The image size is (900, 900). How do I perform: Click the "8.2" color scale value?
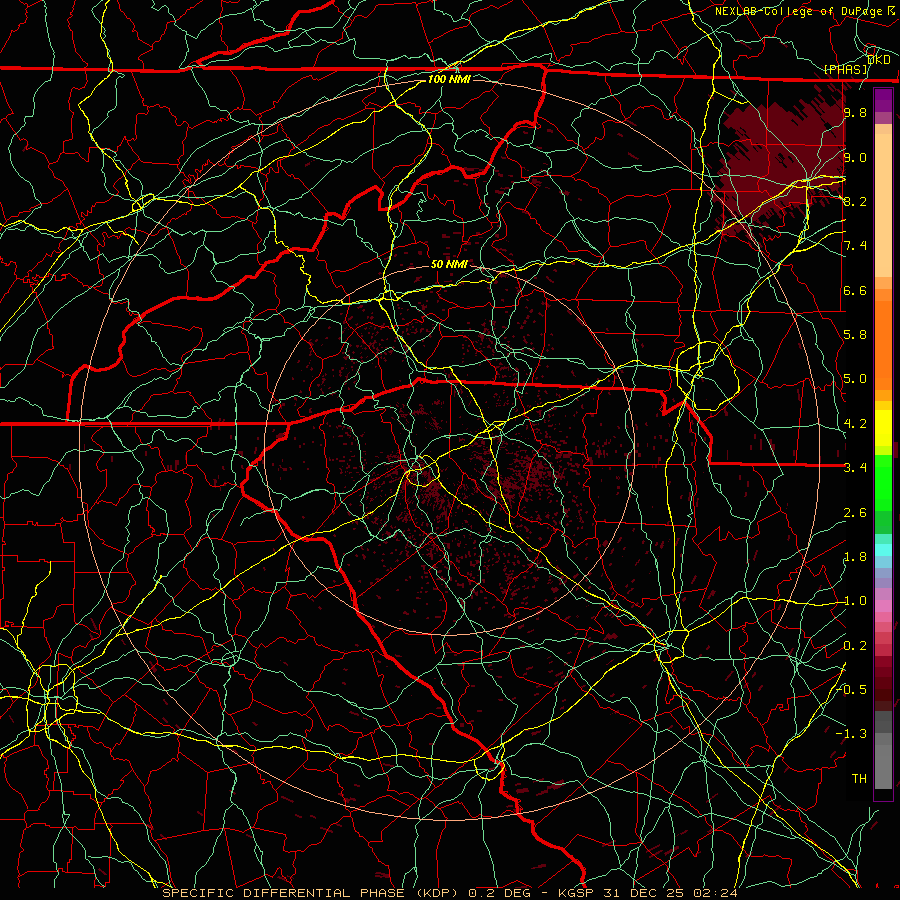855,201
